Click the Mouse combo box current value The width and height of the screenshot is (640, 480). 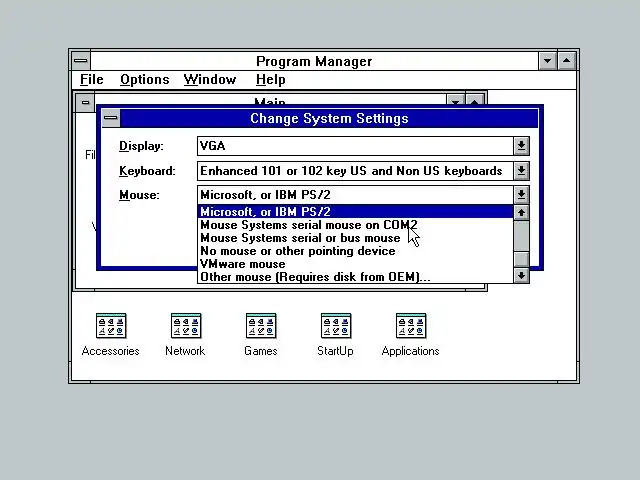(355, 195)
